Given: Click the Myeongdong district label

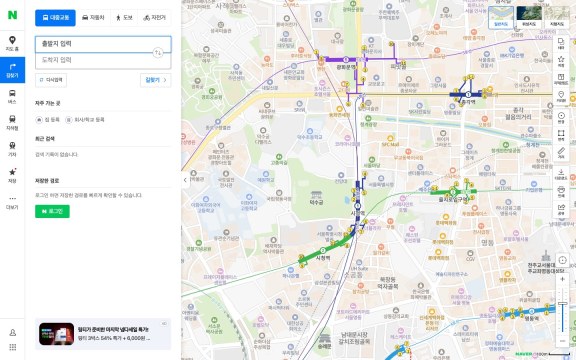Looking at the screenshot, I should (487, 242).
